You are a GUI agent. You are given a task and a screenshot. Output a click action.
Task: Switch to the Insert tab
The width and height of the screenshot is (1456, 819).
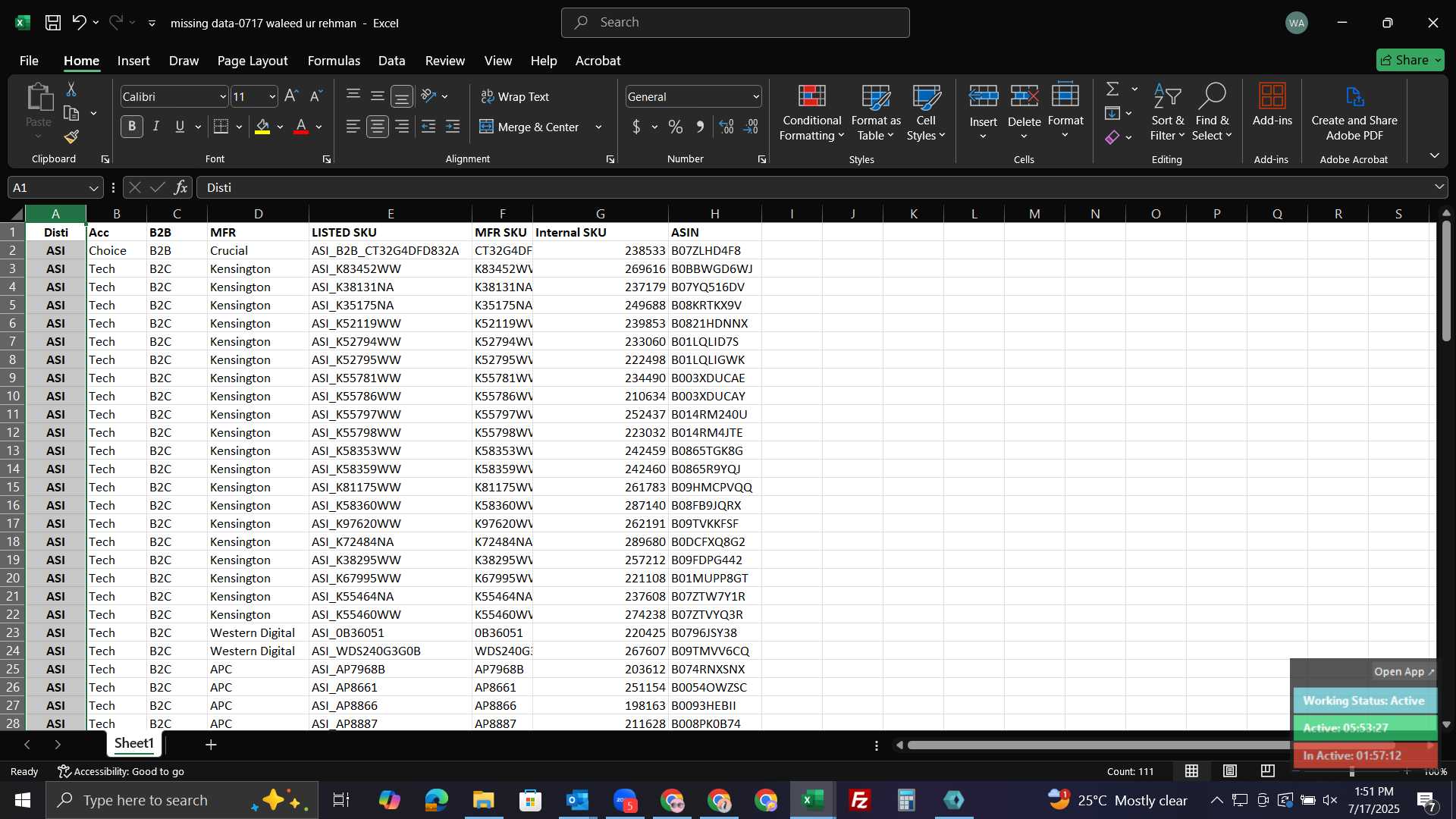[x=133, y=61]
